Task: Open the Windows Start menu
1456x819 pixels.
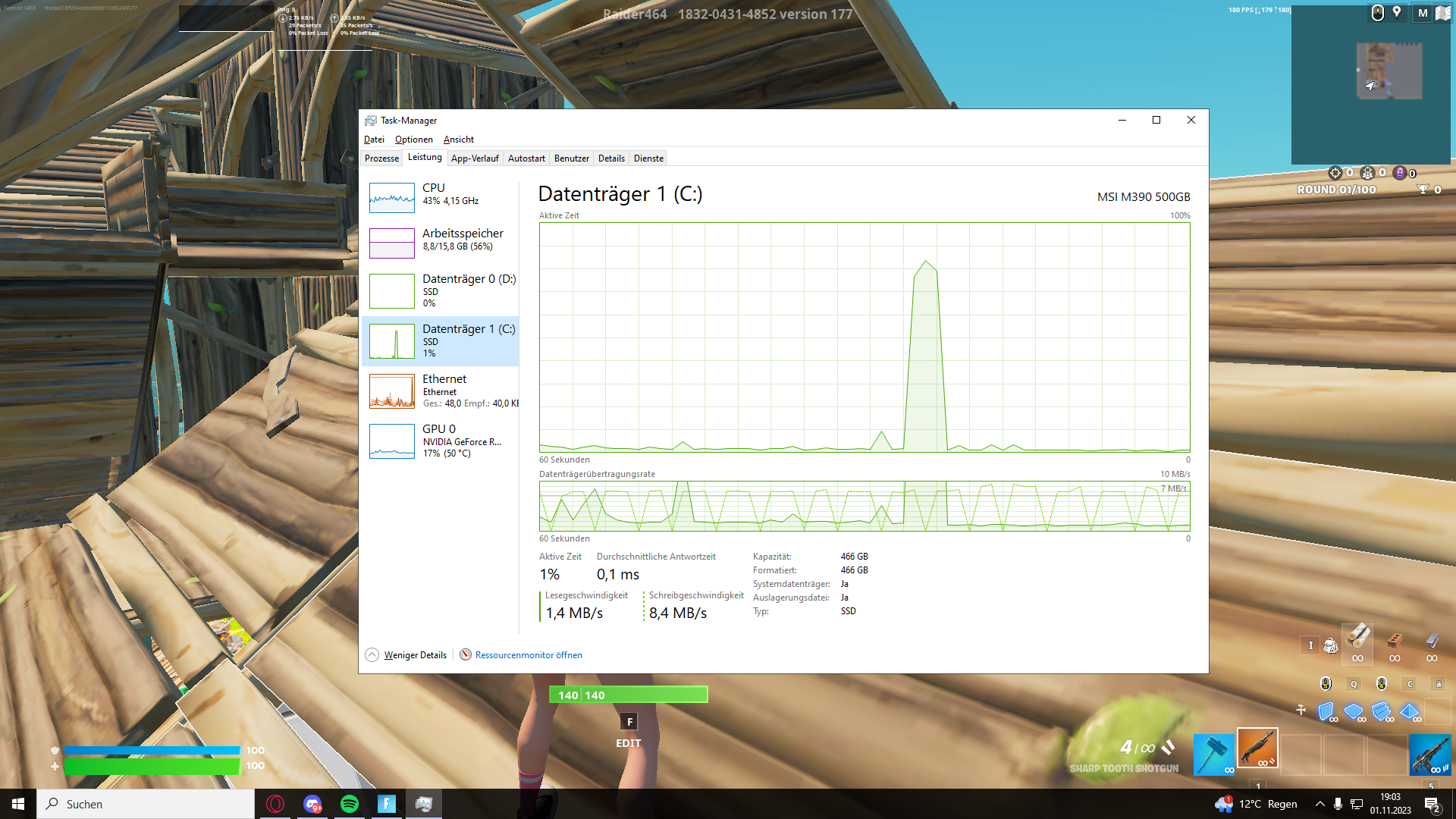Action: [18, 804]
